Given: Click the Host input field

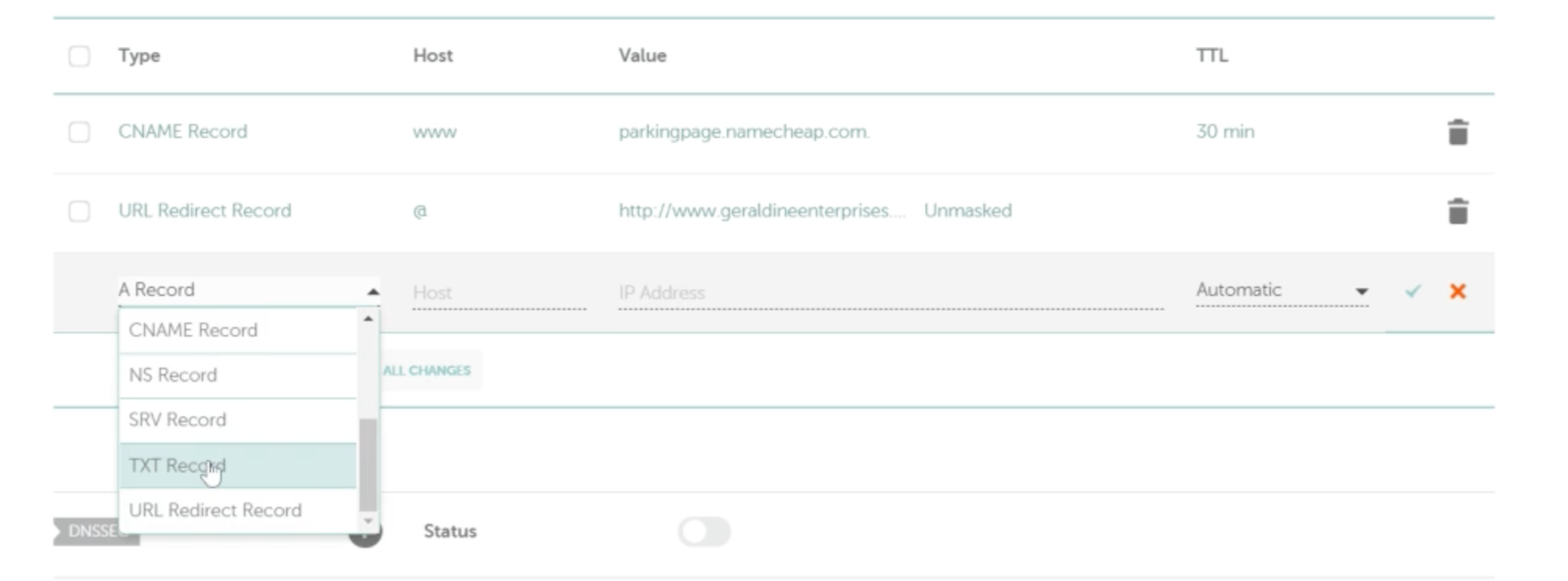Looking at the screenshot, I should [x=498, y=293].
